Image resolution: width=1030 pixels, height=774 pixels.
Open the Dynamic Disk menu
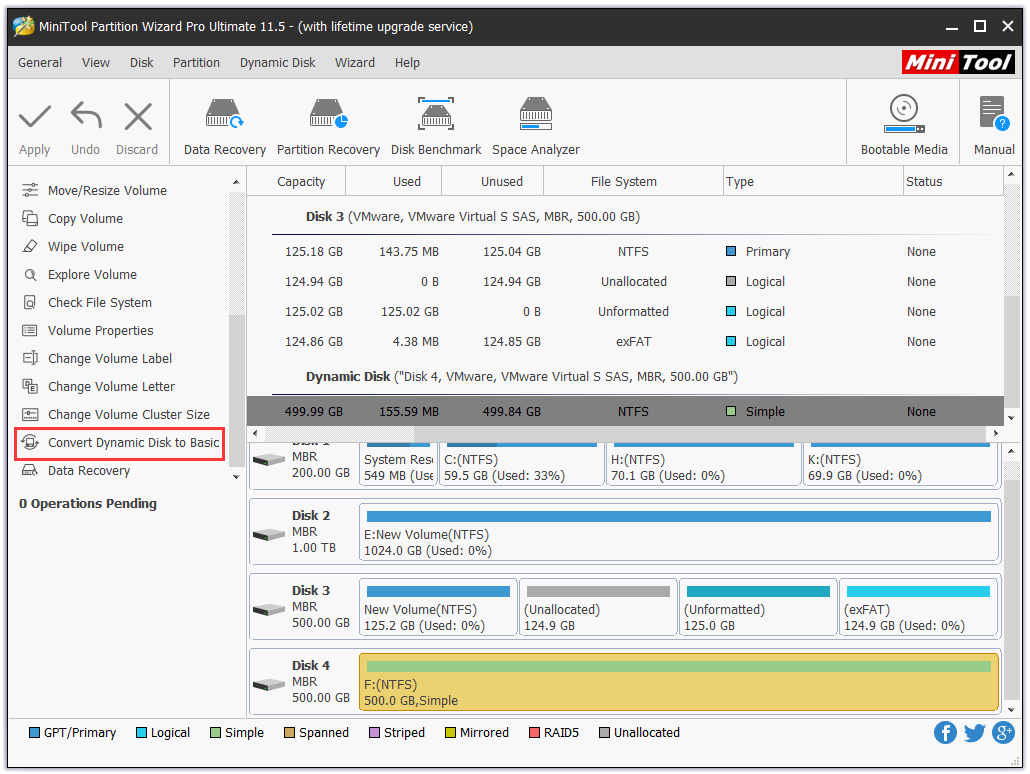point(277,62)
